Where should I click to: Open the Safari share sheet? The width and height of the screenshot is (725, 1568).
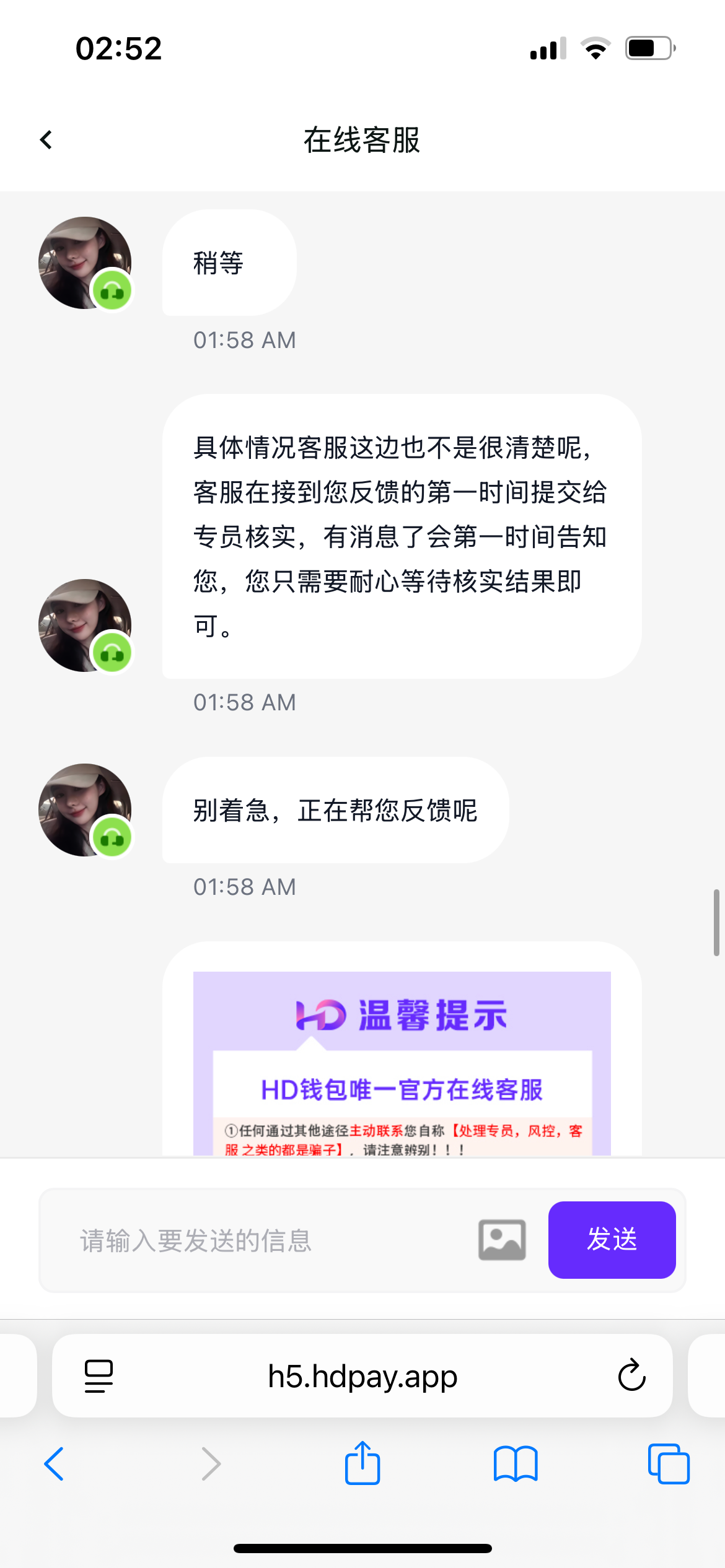[x=362, y=1462]
